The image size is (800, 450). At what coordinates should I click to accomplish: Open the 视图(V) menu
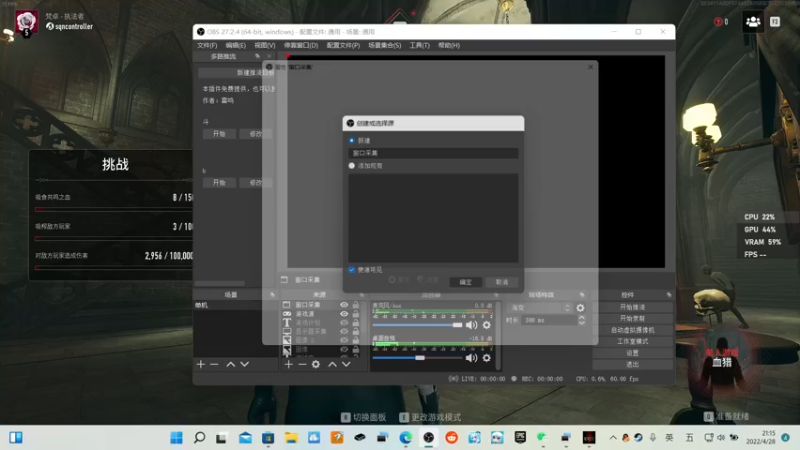click(265, 45)
